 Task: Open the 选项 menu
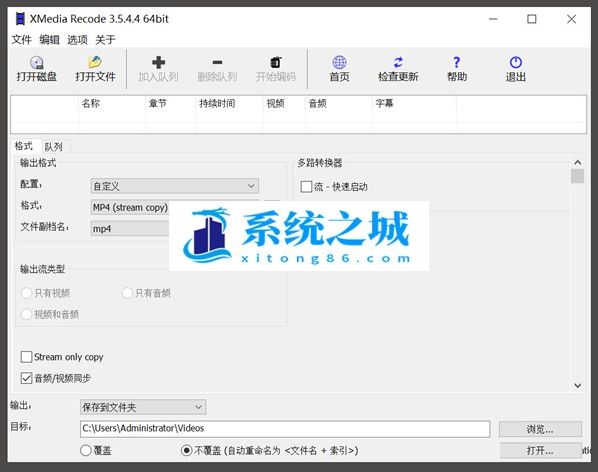click(77, 39)
